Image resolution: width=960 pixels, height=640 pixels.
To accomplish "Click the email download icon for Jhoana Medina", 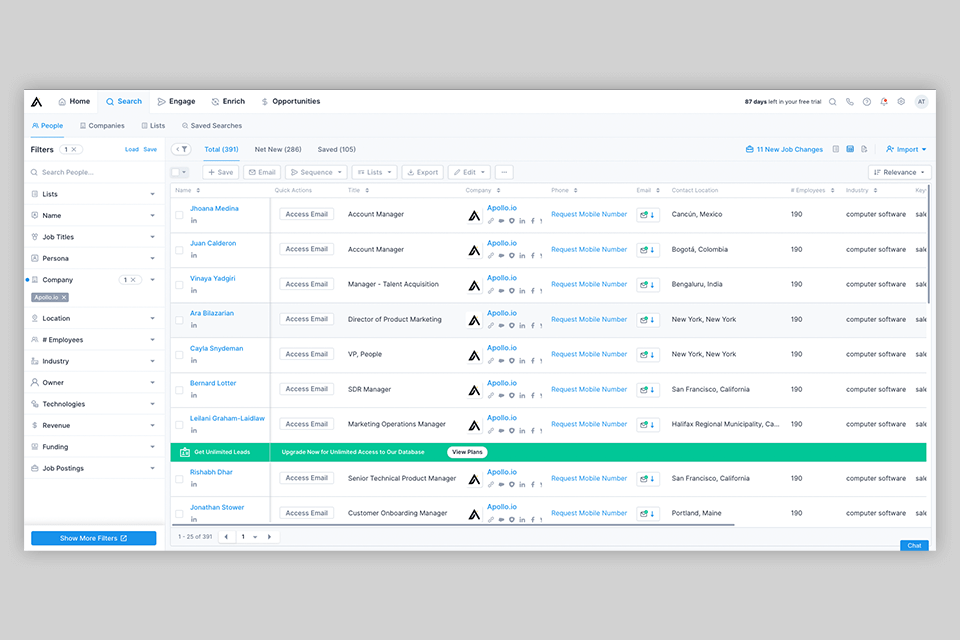I will point(648,215).
